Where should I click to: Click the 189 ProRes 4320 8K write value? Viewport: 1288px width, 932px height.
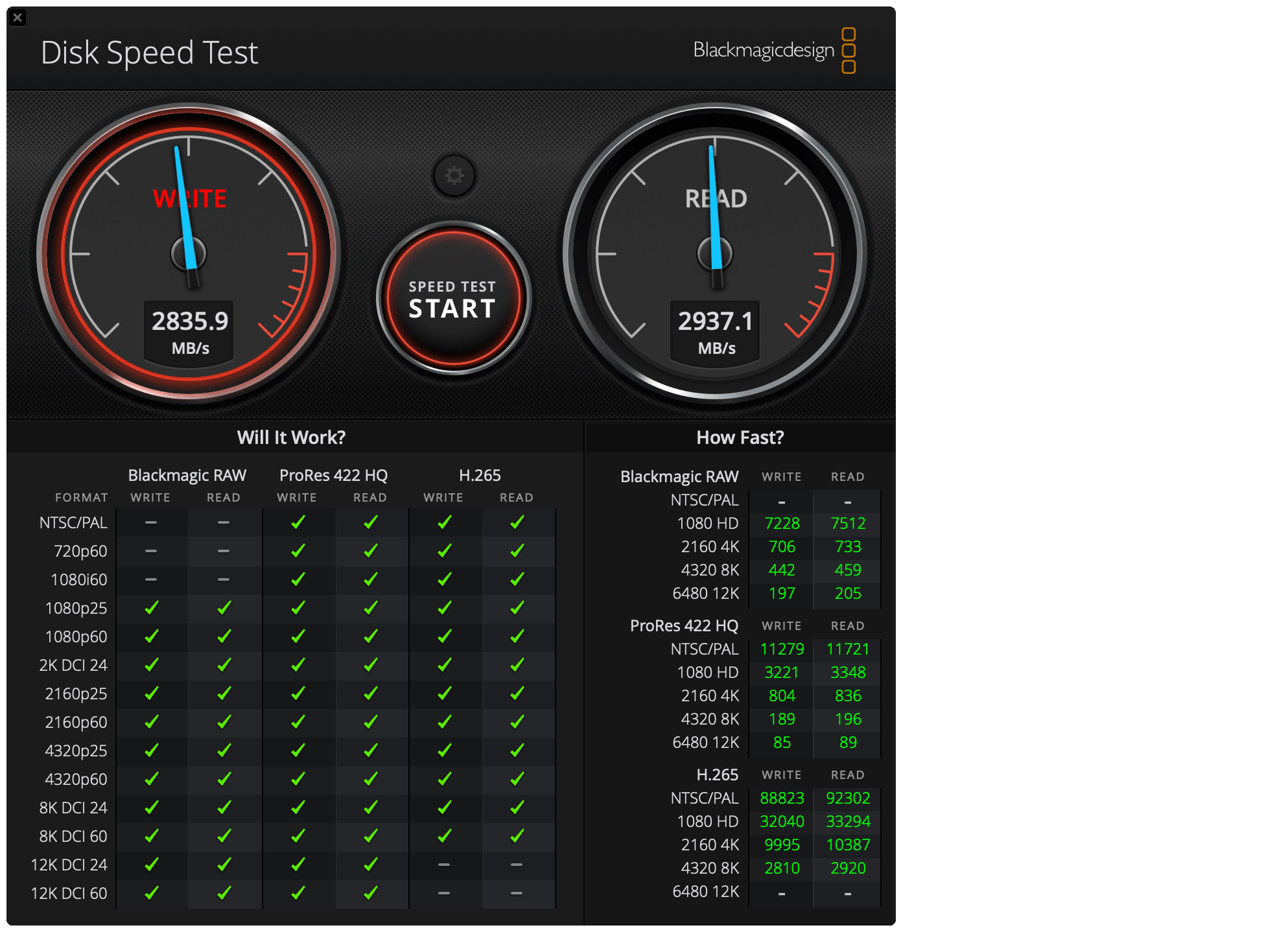click(x=782, y=719)
